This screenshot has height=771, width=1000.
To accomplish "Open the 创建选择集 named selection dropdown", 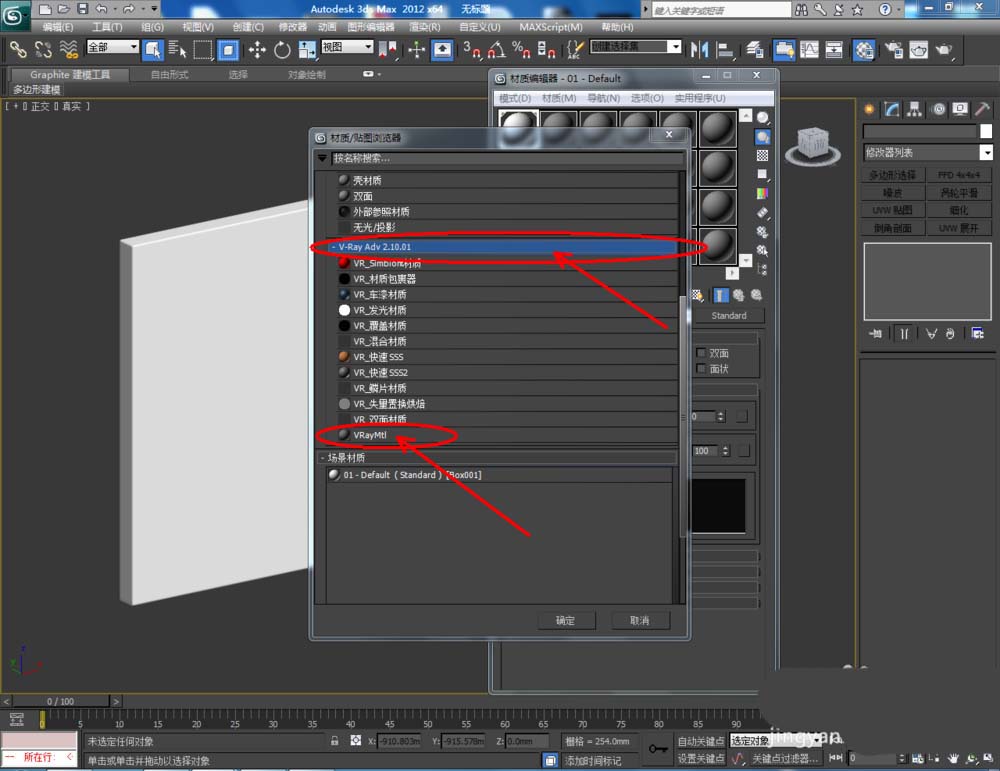I will pyautogui.click(x=636, y=47).
